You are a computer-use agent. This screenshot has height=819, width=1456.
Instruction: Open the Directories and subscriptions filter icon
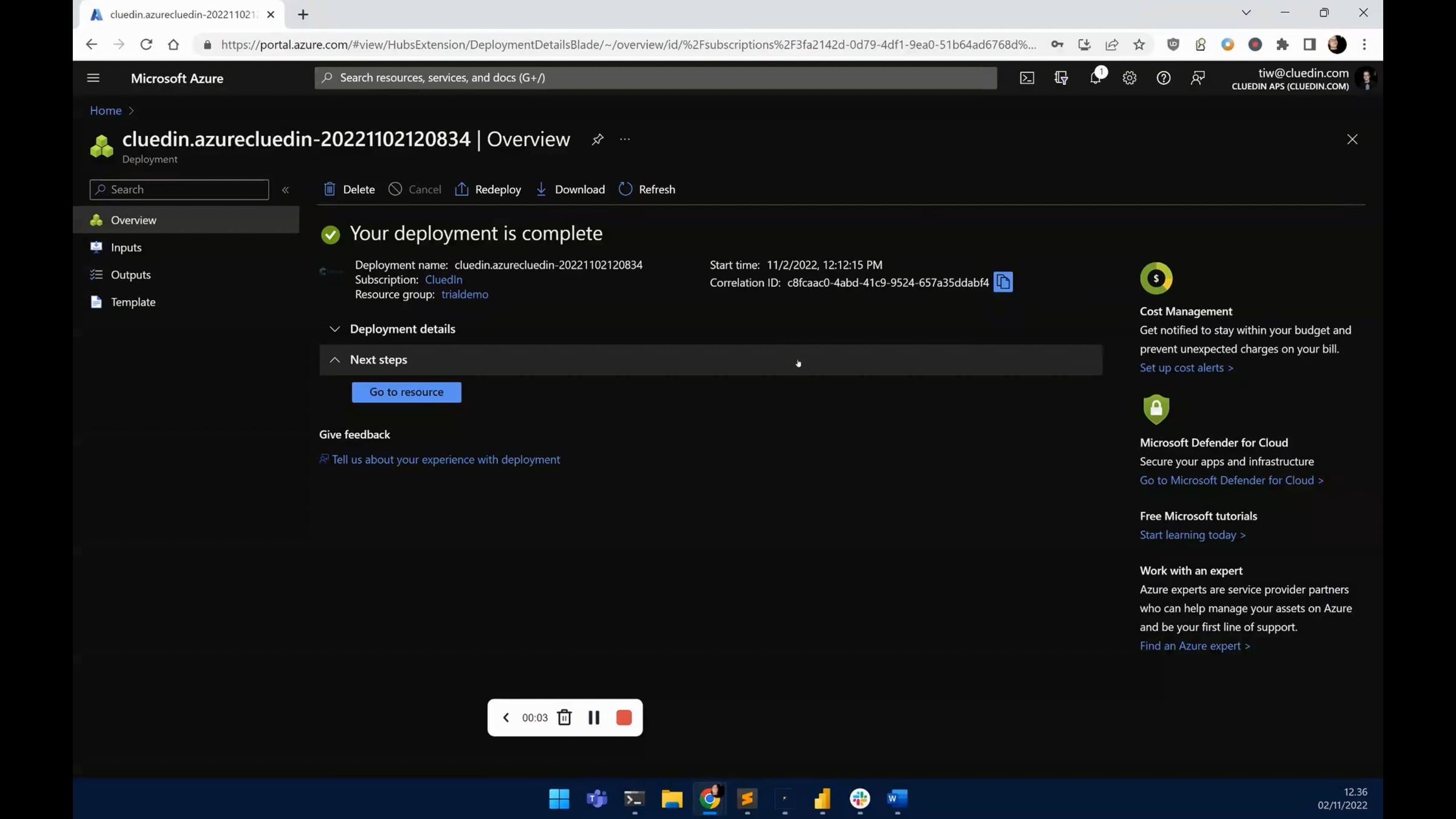(x=1061, y=78)
